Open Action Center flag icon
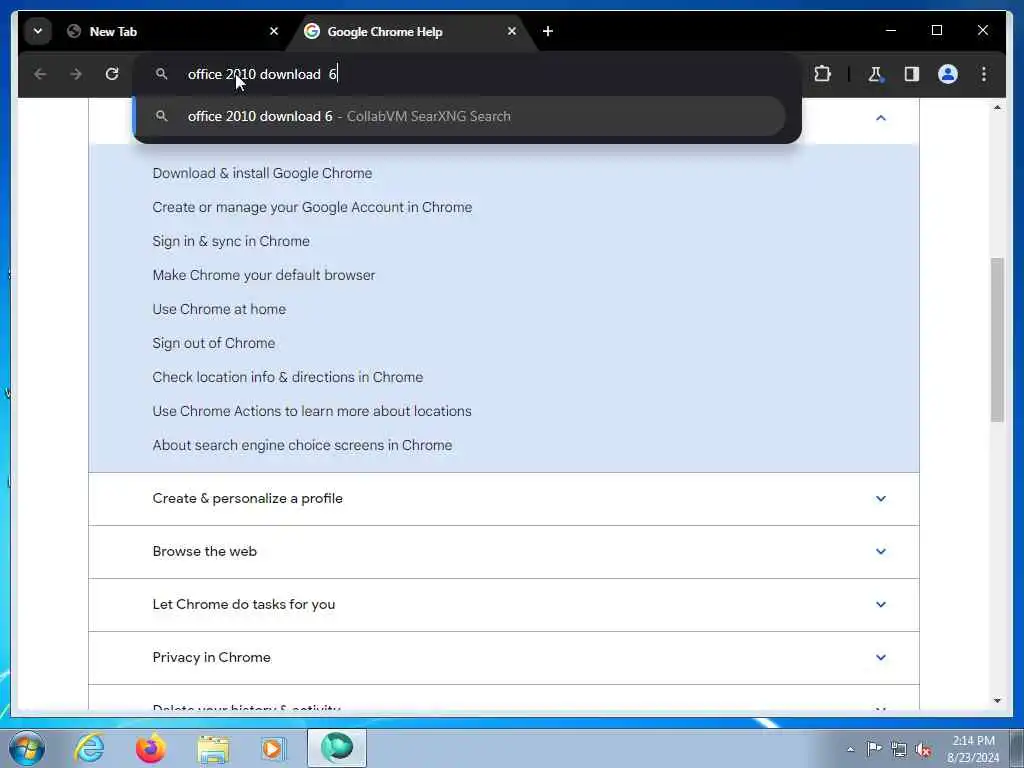 click(x=874, y=748)
